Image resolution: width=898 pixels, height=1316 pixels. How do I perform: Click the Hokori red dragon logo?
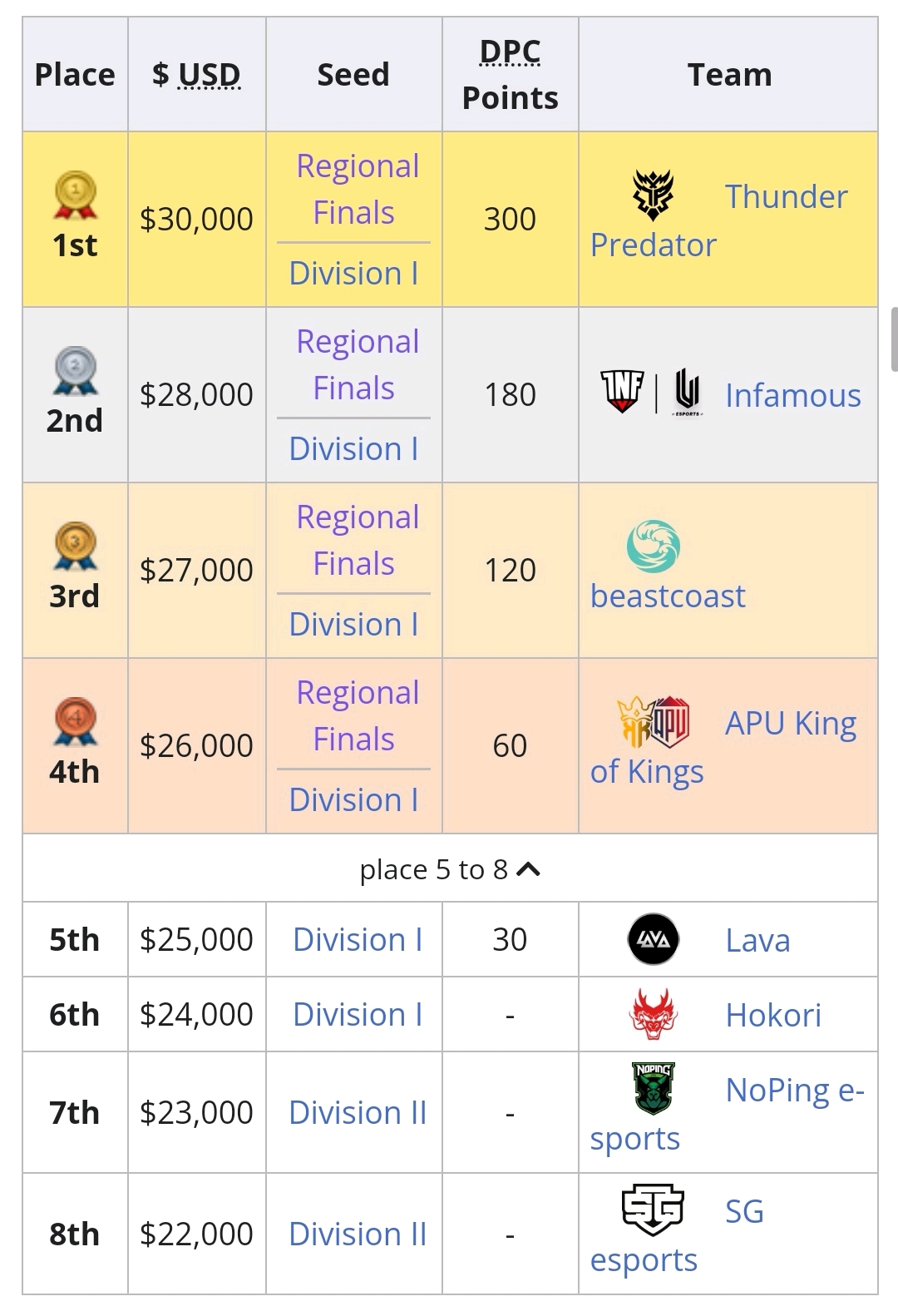click(654, 1014)
